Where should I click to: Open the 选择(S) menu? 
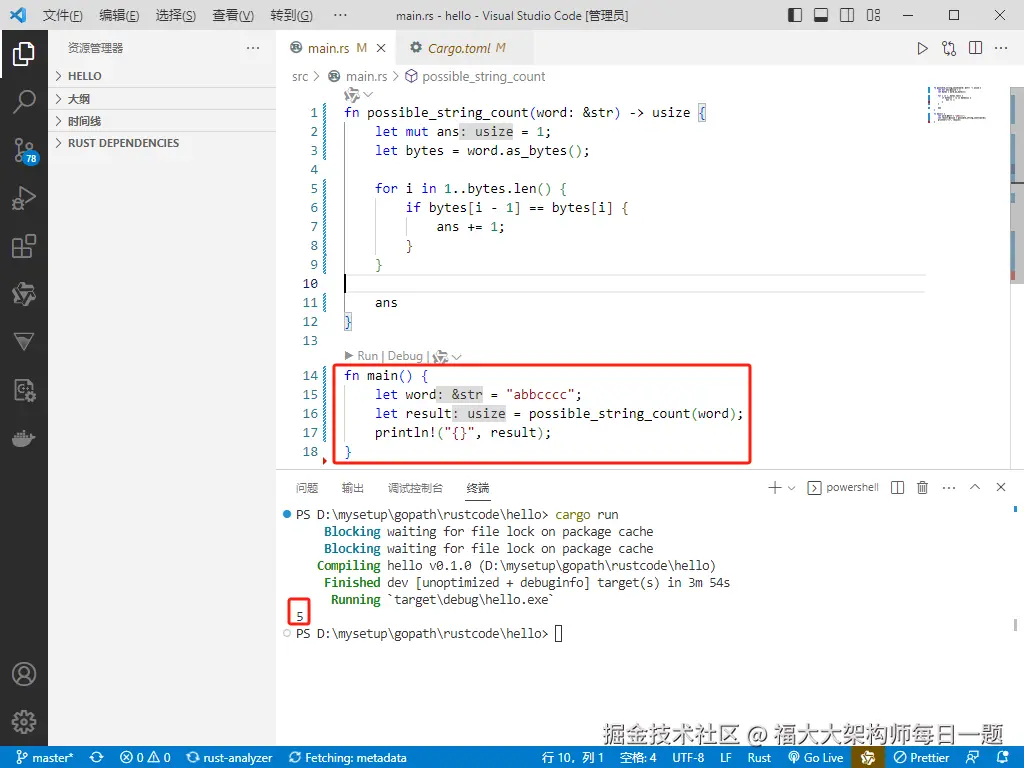tap(176, 15)
